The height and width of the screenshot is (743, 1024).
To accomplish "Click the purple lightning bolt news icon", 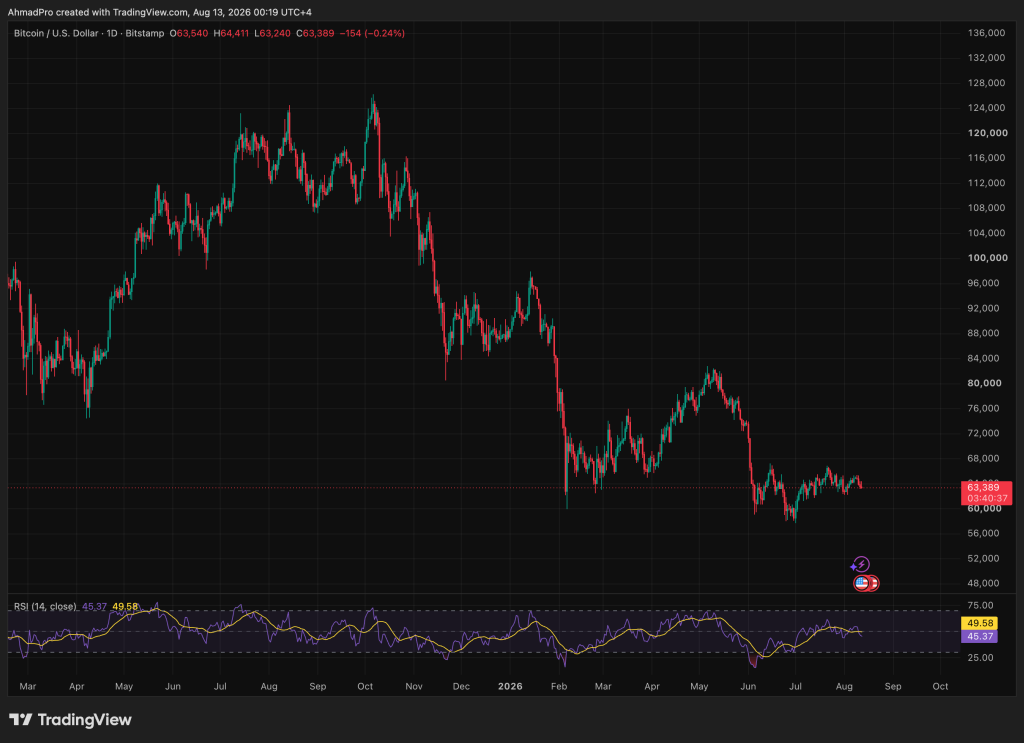I will (x=861, y=564).
